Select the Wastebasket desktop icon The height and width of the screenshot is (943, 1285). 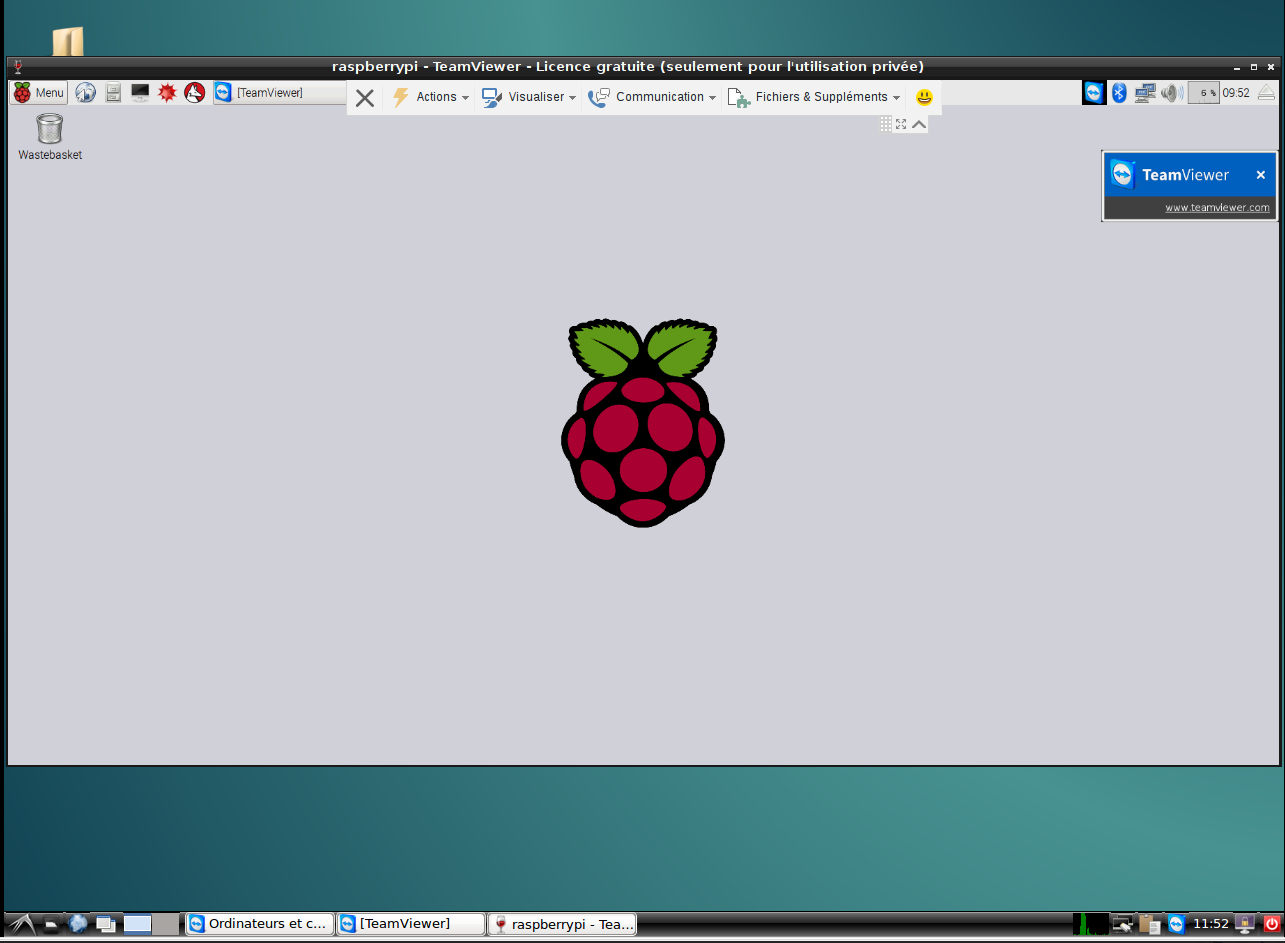(x=50, y=137)
